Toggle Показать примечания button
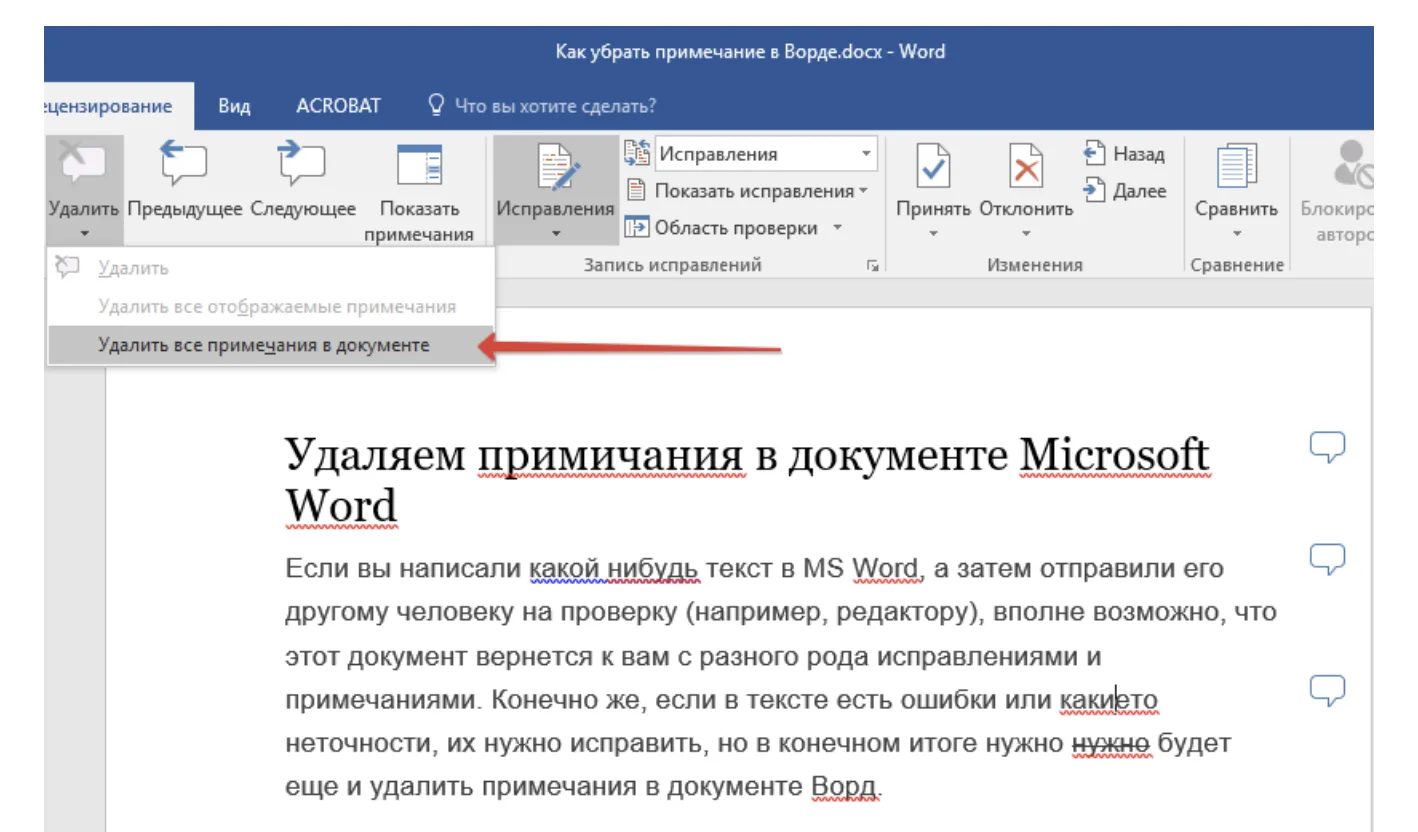Viewport: 1418px width, 832px height. coord(419,193)
